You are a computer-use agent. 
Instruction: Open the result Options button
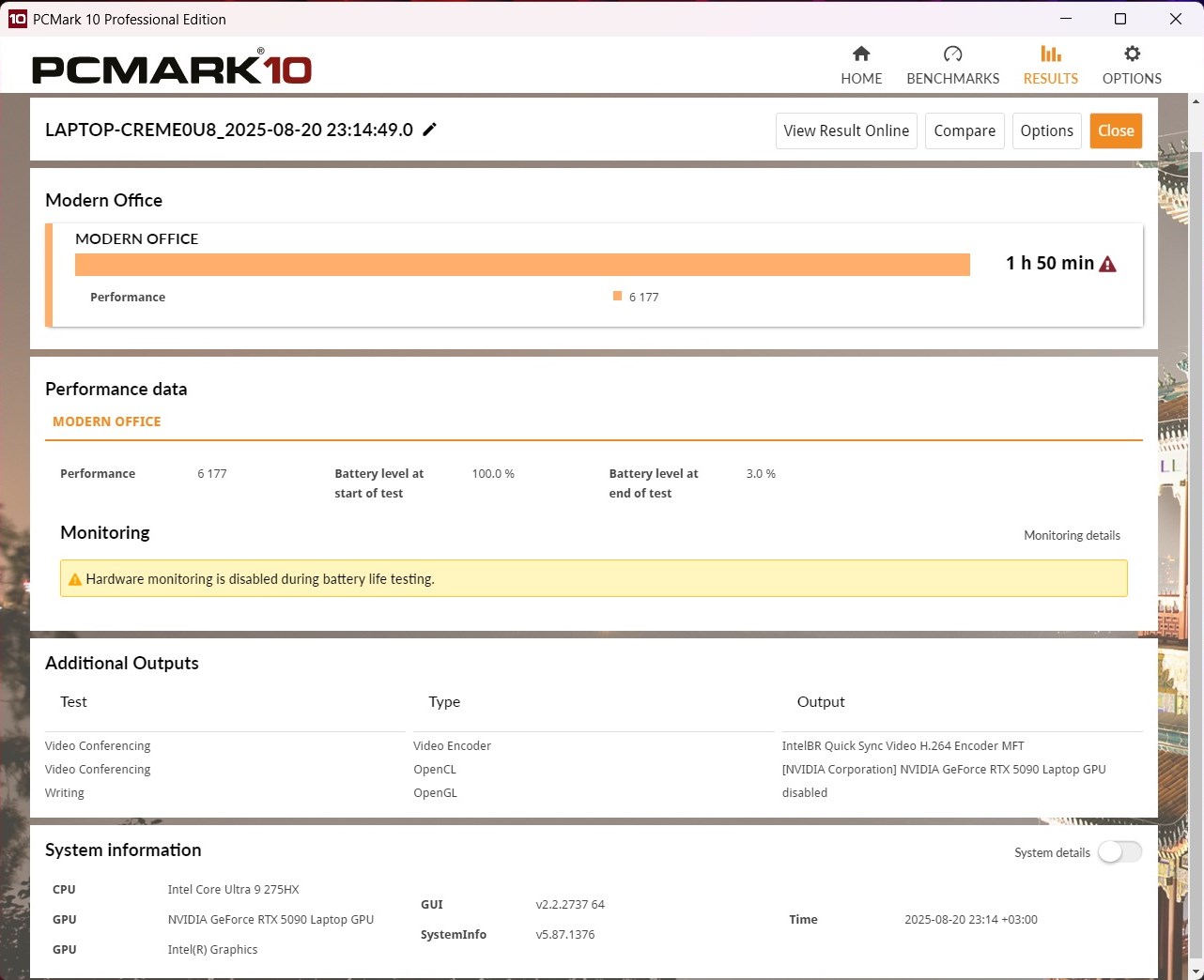tap(1046, 130)
